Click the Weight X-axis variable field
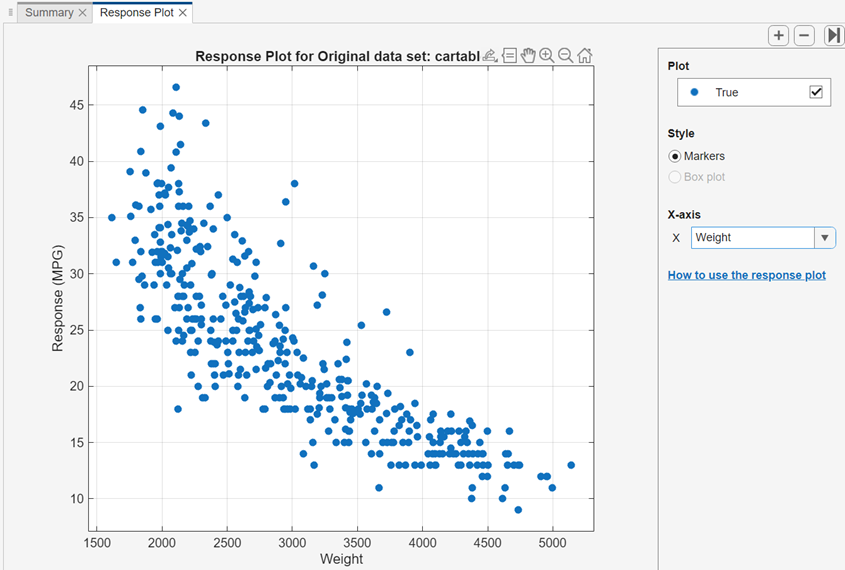 pyautogui.click(x=752, y=238)
